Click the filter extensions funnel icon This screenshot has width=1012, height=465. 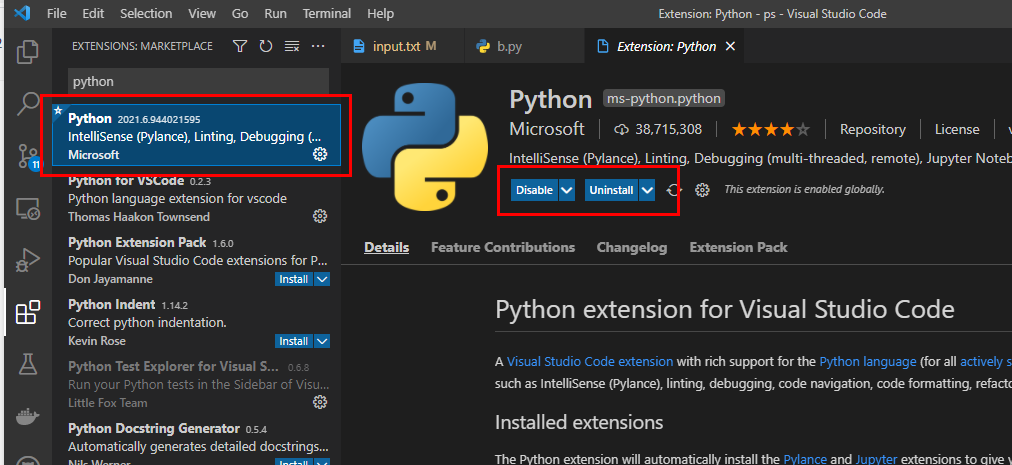click(239, 46)
